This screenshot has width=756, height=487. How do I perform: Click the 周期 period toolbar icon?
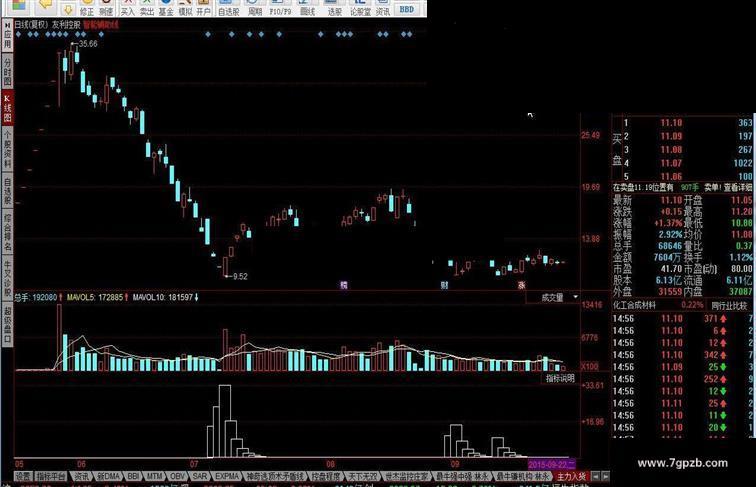pyautogui.click(x=255, y=8)
